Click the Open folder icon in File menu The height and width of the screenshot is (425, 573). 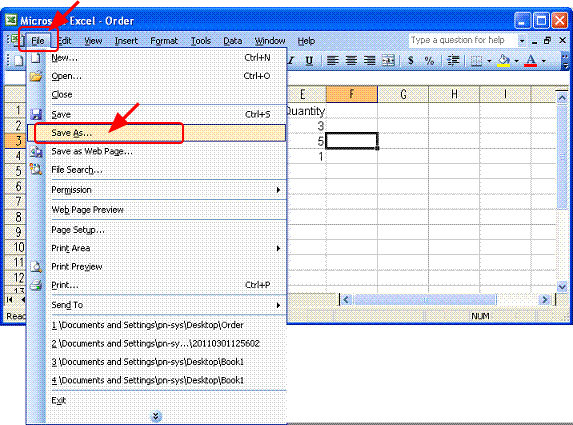click(x=36, y=76)
